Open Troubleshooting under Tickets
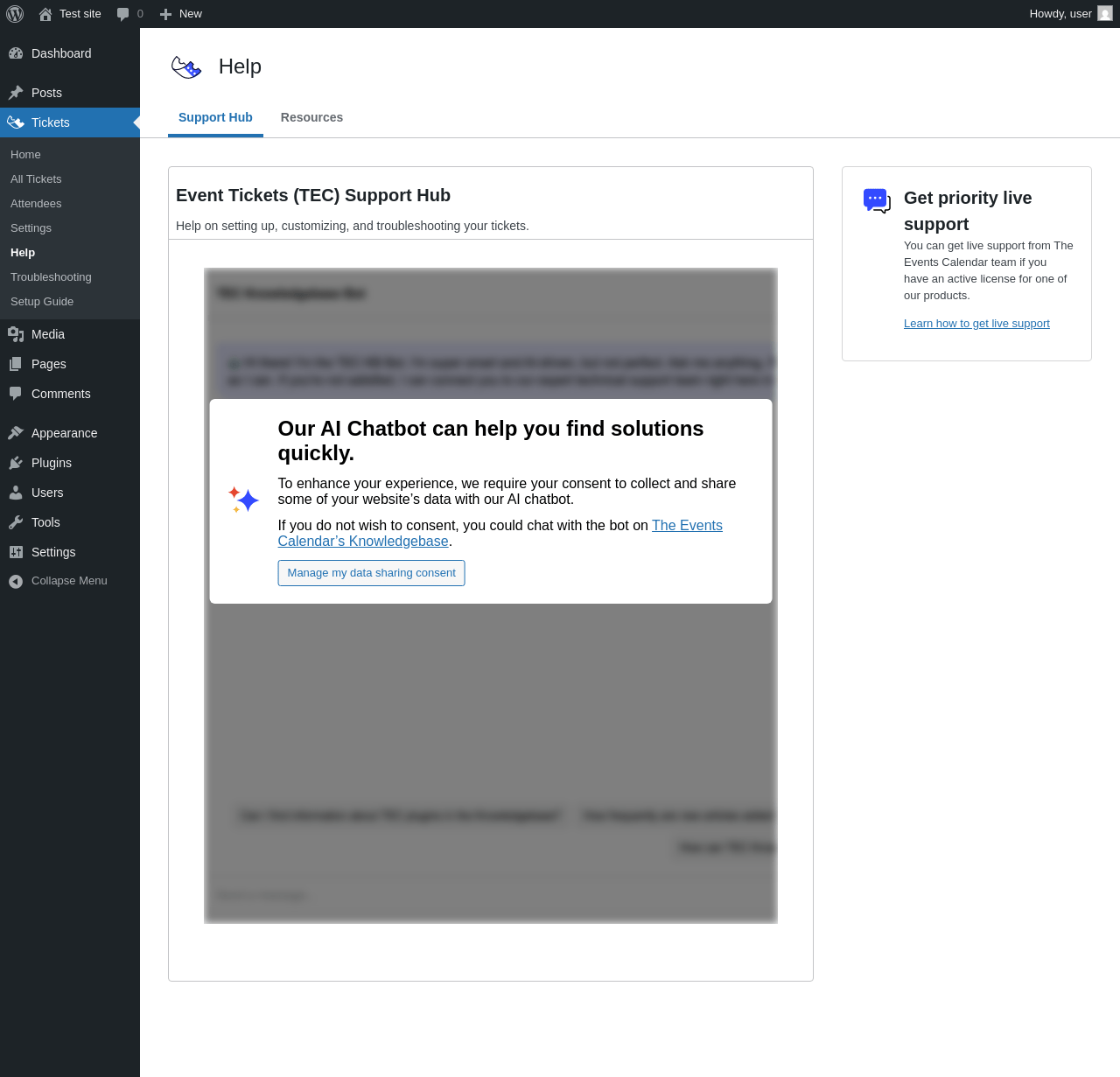Screen dimensions: 1120x1077 [51, 276]
